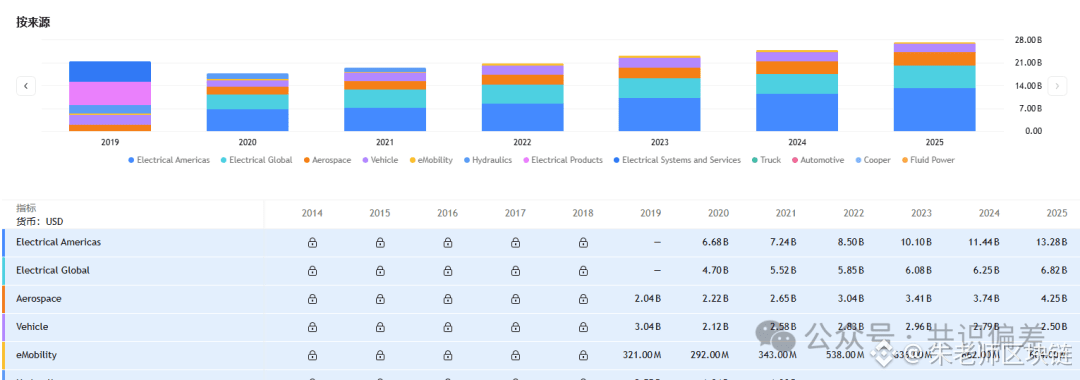Click lock icon for Vehicle 2015
Image resolution: width=1080 pixels, height=380 pixels.
(x=380, y=327)
